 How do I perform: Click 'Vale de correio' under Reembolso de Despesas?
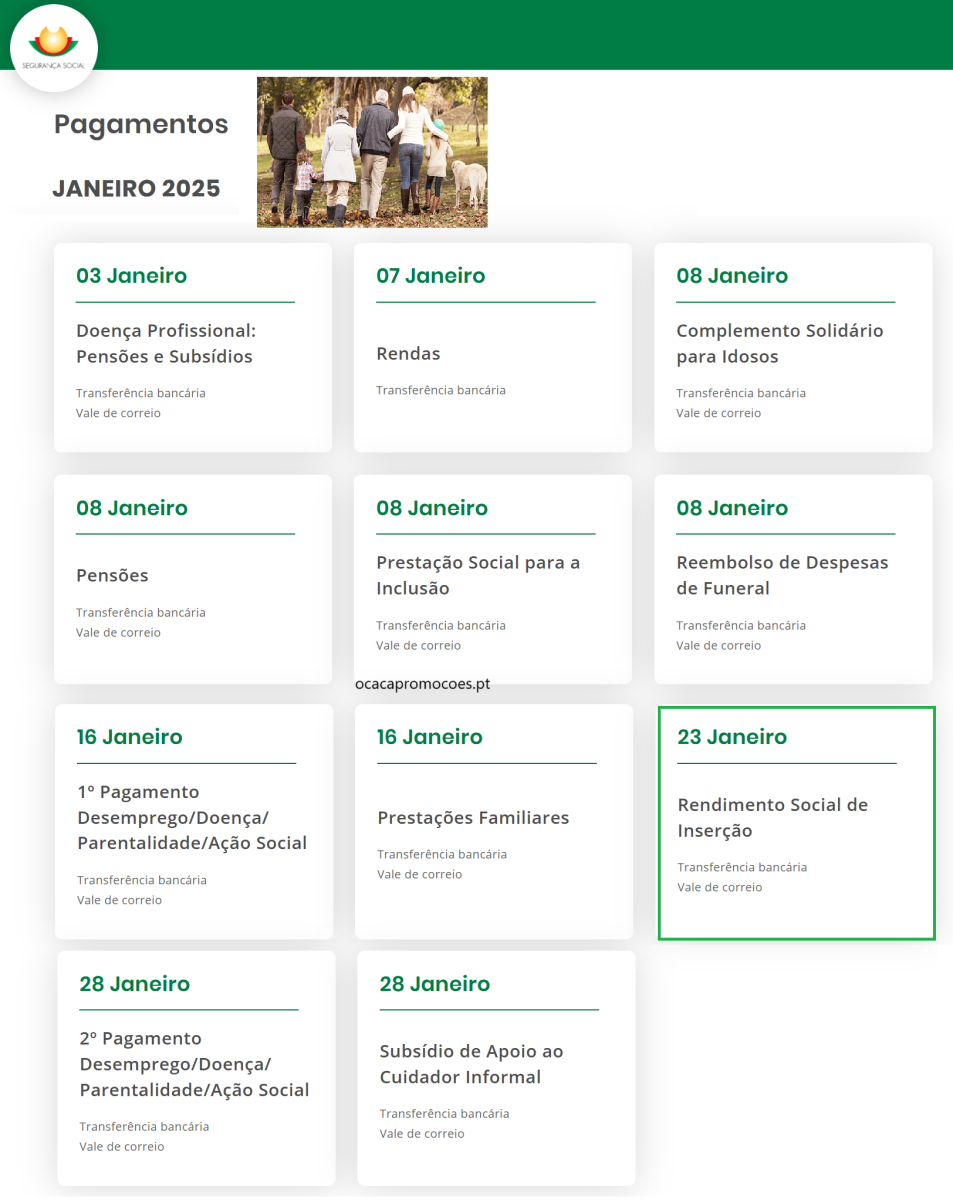pyautogui.click(x=718, y=645)
